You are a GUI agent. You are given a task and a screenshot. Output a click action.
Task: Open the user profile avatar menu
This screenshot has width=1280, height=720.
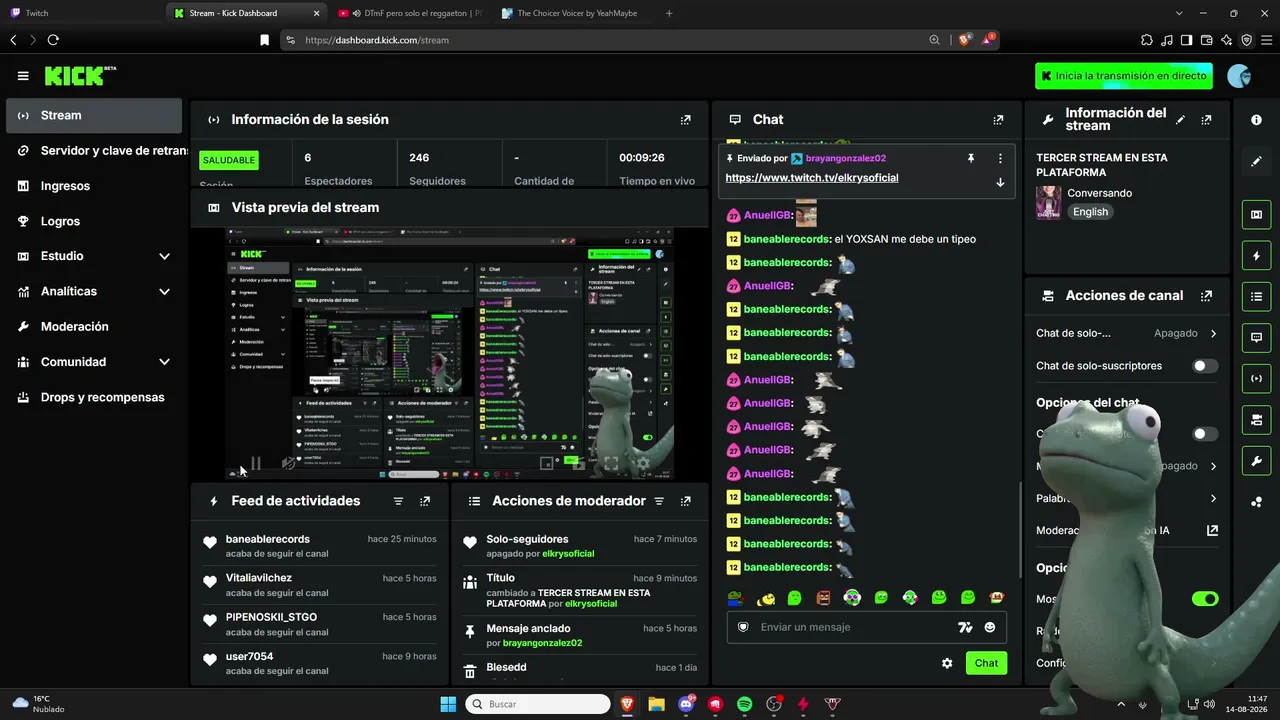1239,76
